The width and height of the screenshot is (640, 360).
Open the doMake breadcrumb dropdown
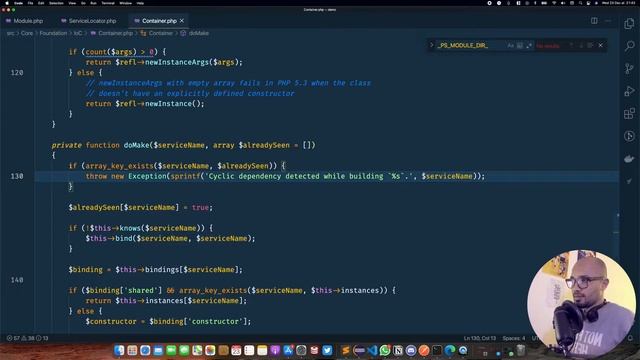coord(195,33)
